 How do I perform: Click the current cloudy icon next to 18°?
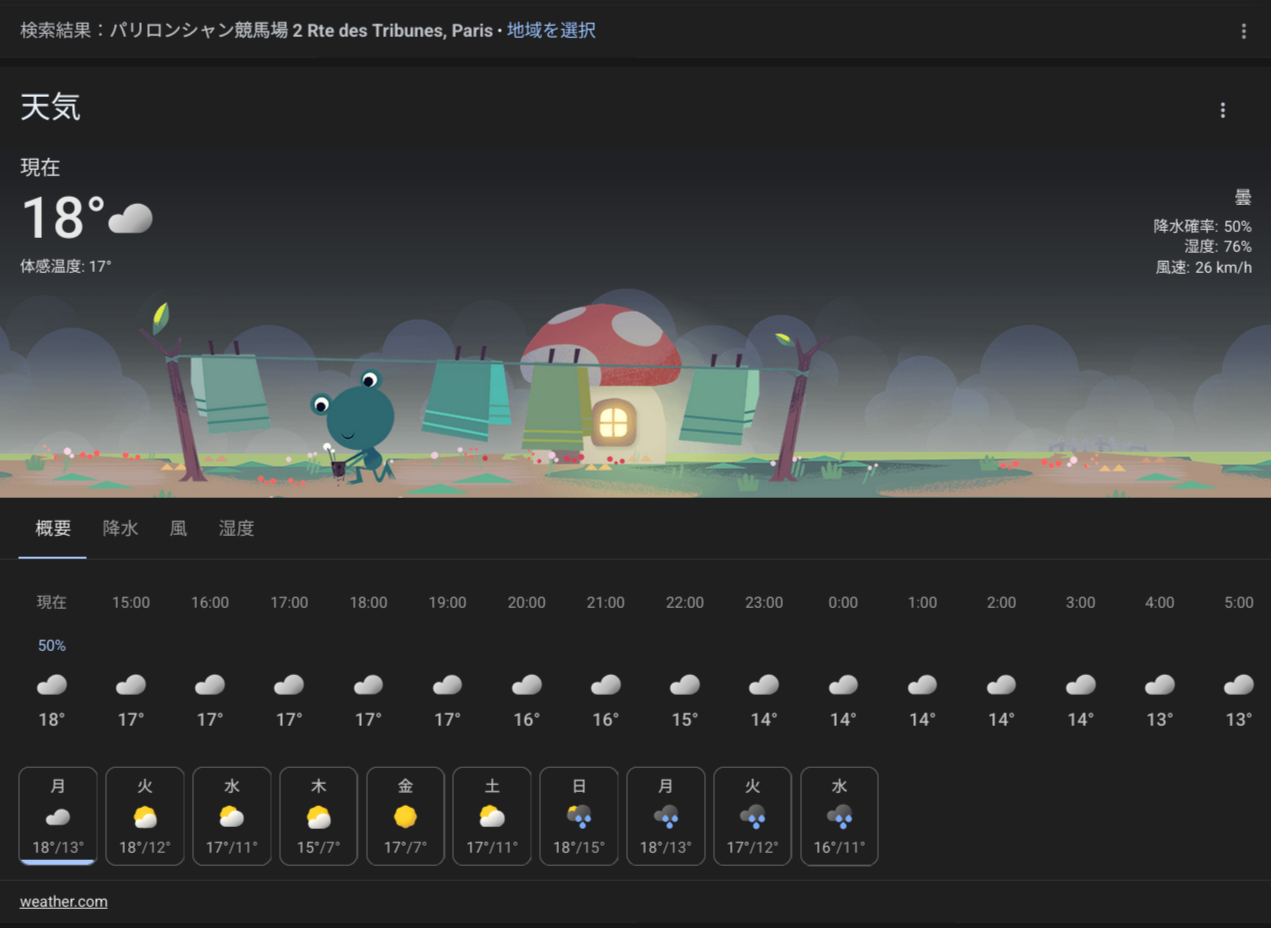tap(130, 218)
